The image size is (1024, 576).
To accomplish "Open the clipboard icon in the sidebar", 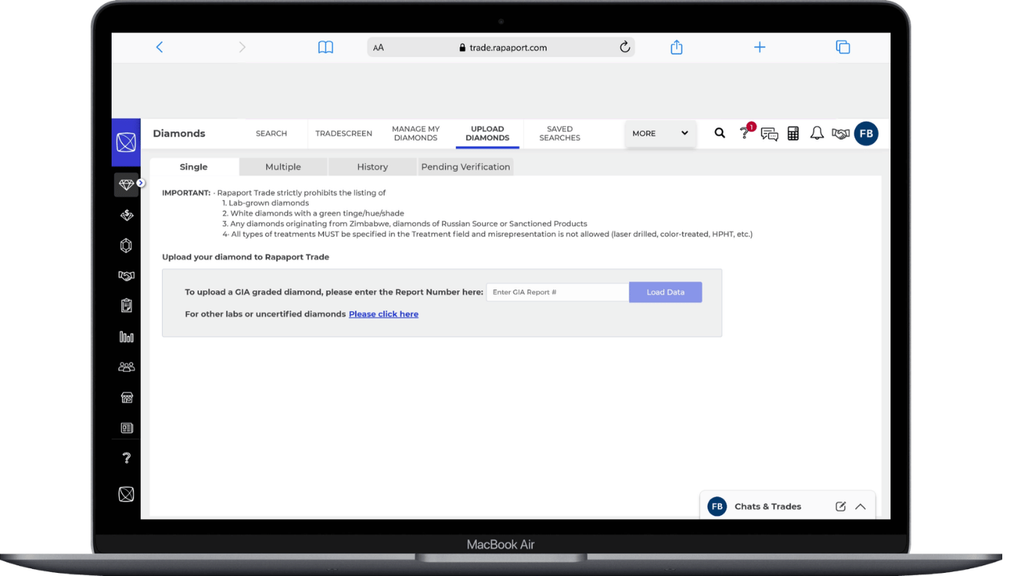I will pos(126,306).
